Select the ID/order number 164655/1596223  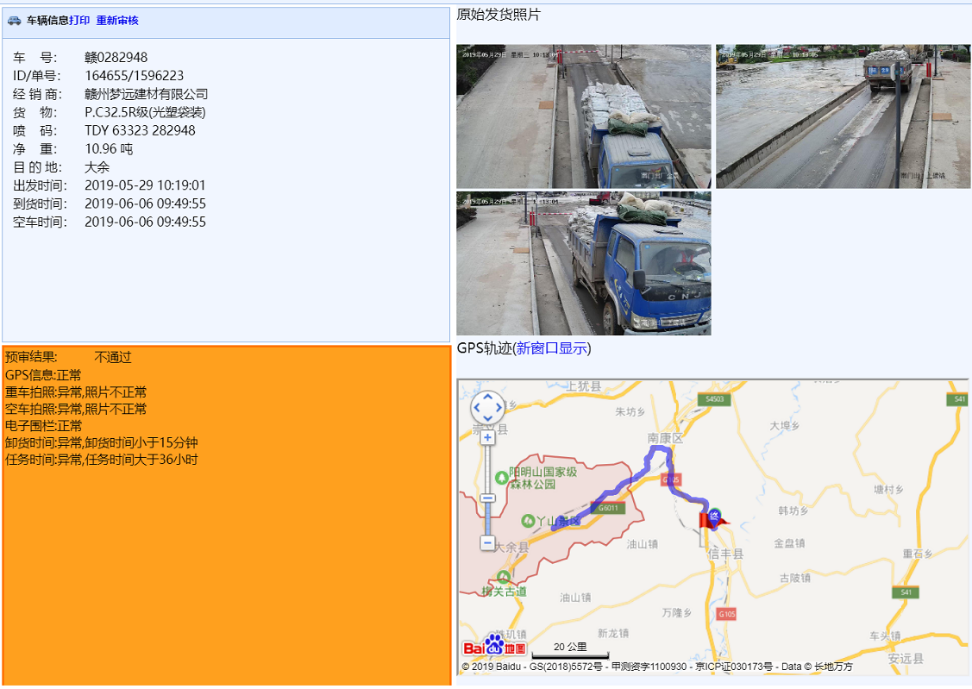click(134, 76)
